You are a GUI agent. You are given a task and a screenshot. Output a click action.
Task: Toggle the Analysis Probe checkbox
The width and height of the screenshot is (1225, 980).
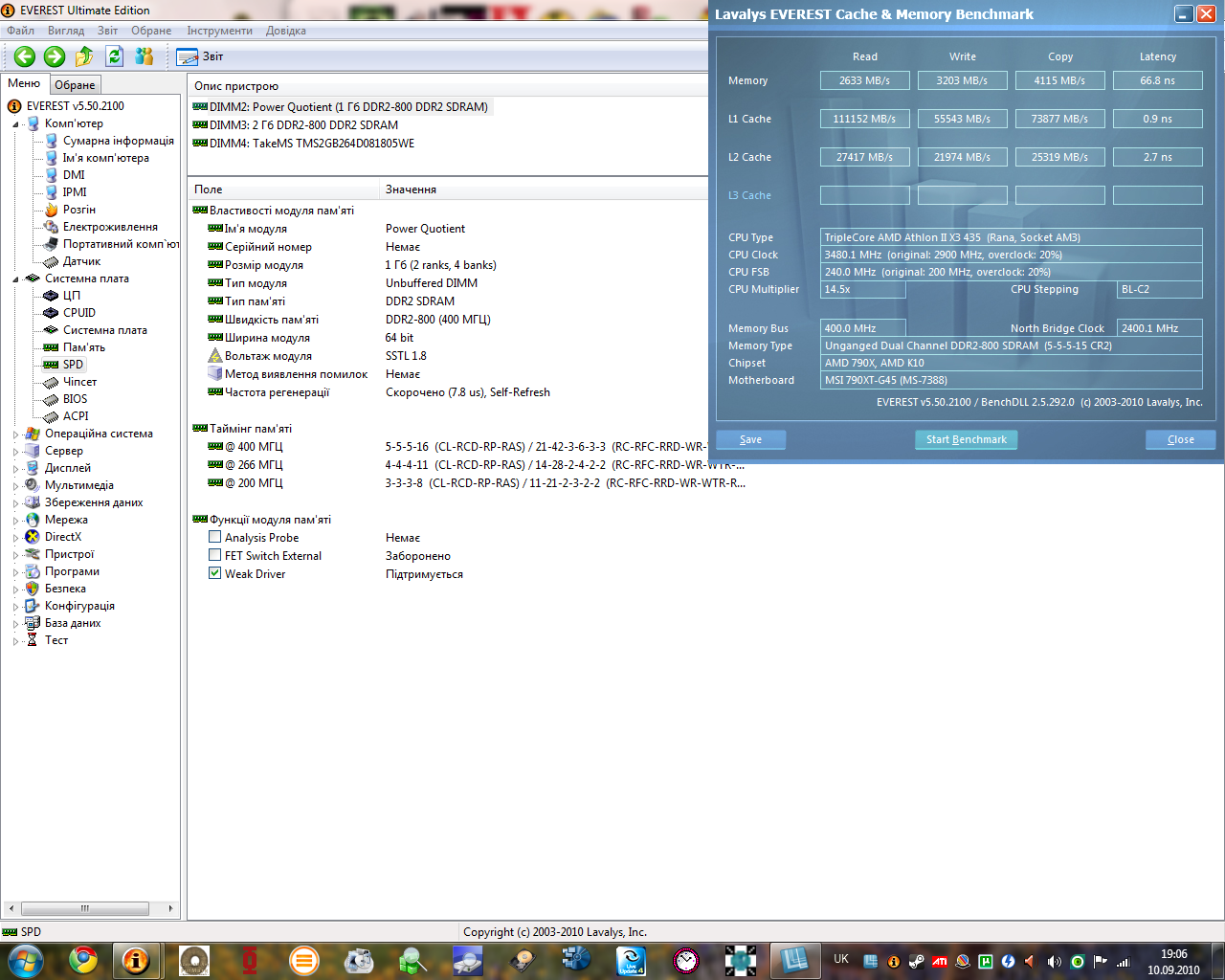(x=215, y=538)
